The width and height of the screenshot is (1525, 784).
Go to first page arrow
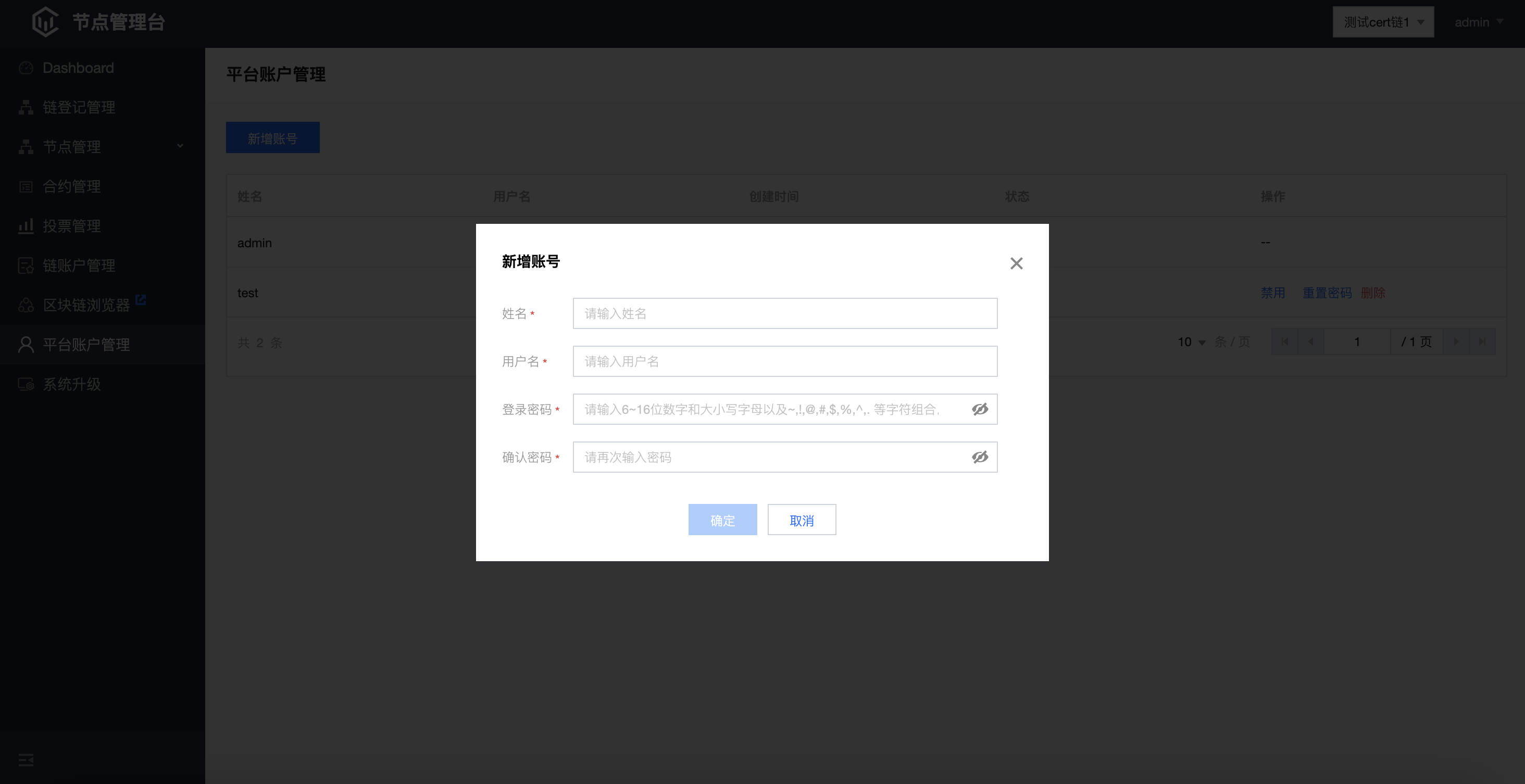[x=1284, y=342]
